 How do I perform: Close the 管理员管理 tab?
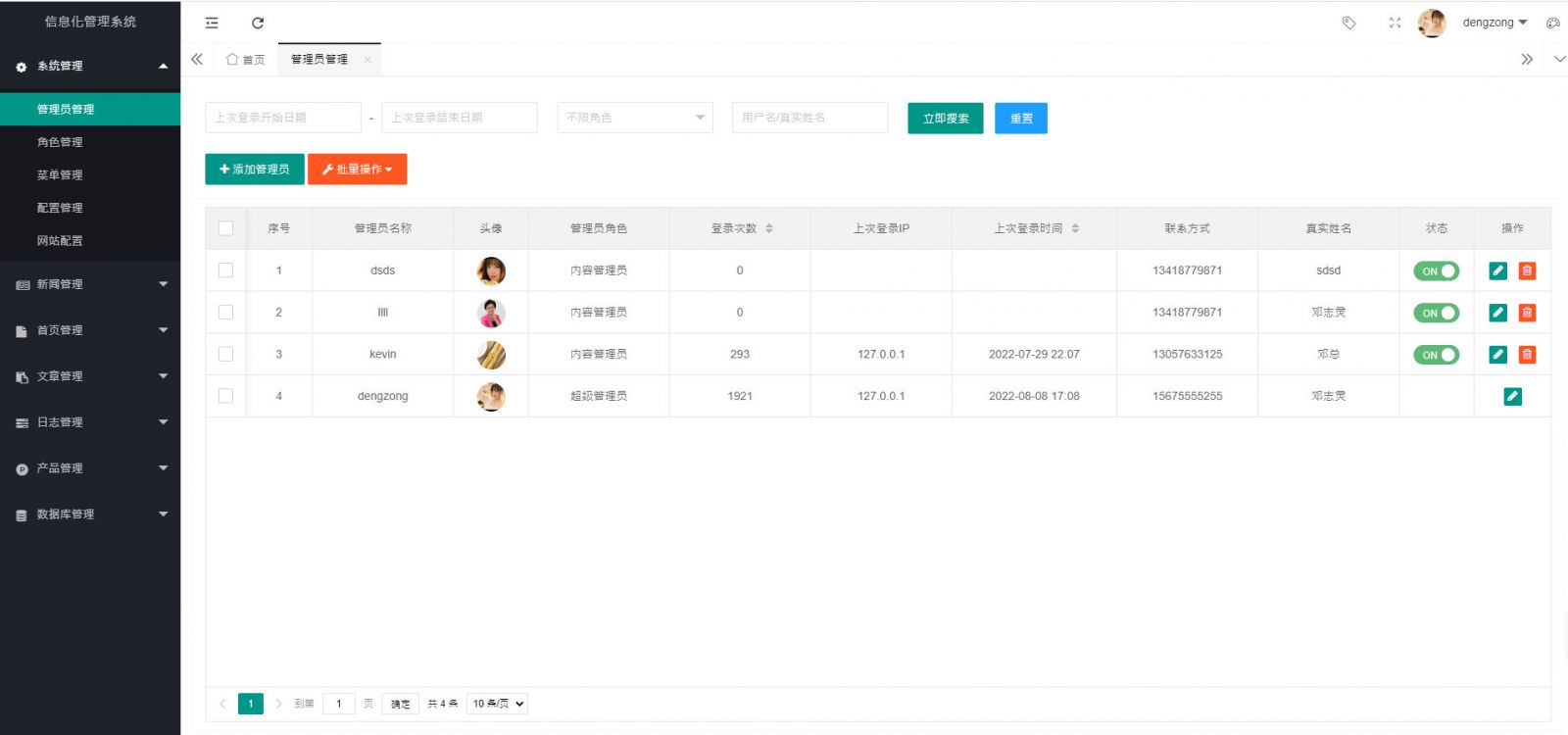tap(367, 60)
